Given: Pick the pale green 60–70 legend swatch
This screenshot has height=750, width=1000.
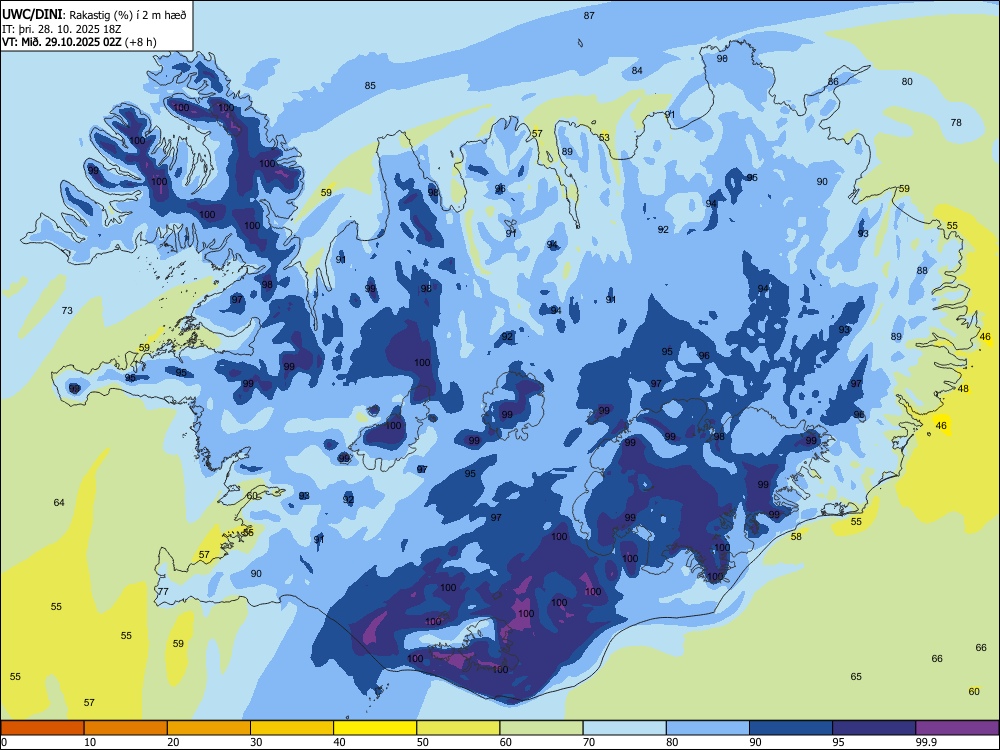Looking at the screenshot, I should pos(541,728).
